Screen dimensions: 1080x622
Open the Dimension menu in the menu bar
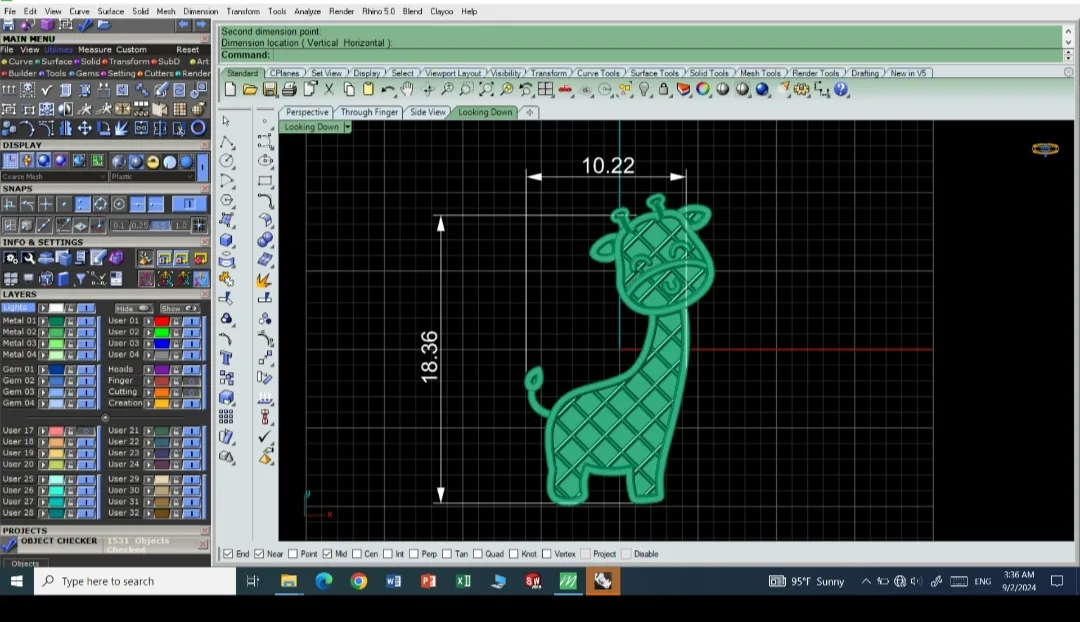pyautogui.click(x=200, y=11)
